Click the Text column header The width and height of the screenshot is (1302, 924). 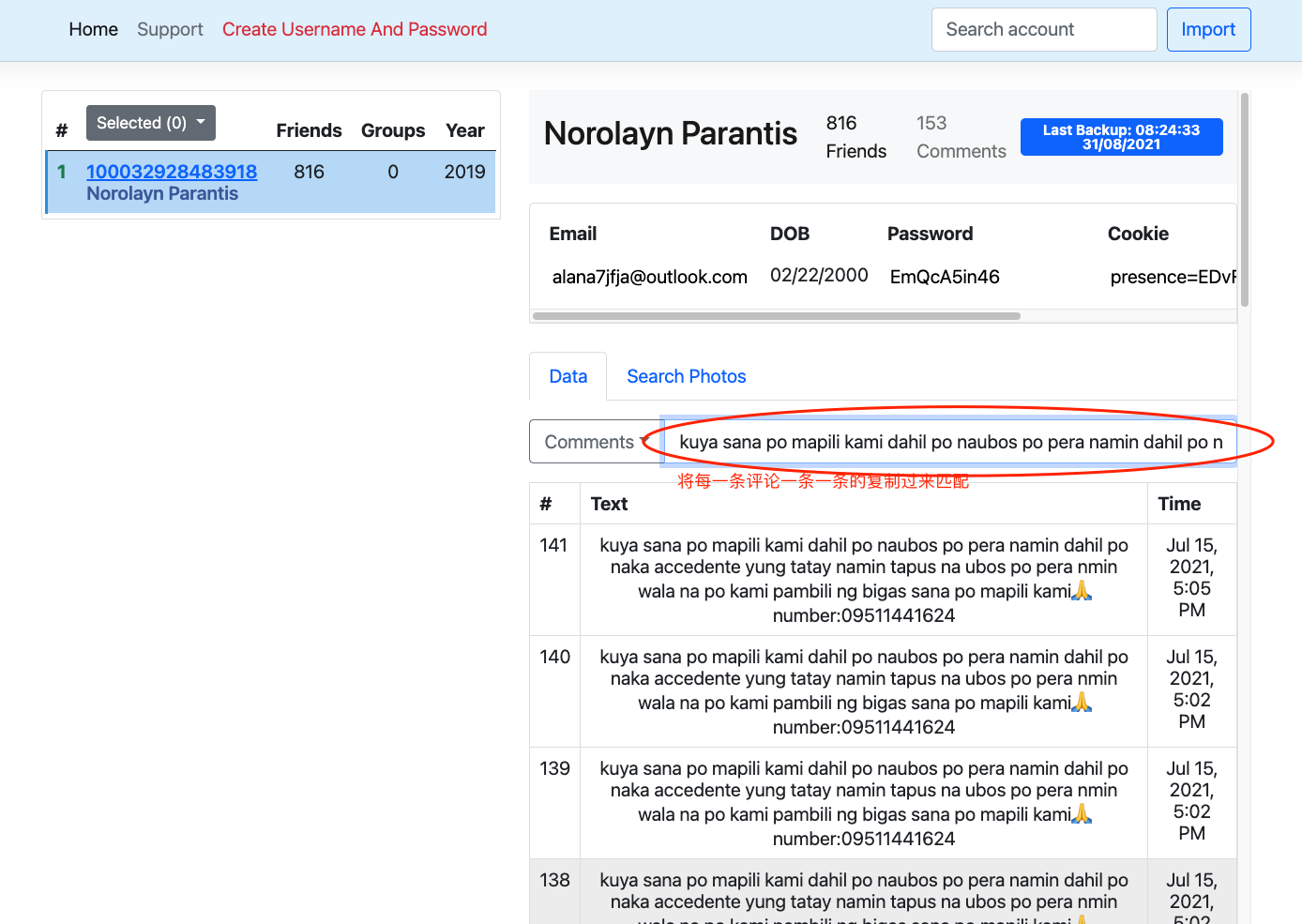pyautogui.click(x=610, y=504)
